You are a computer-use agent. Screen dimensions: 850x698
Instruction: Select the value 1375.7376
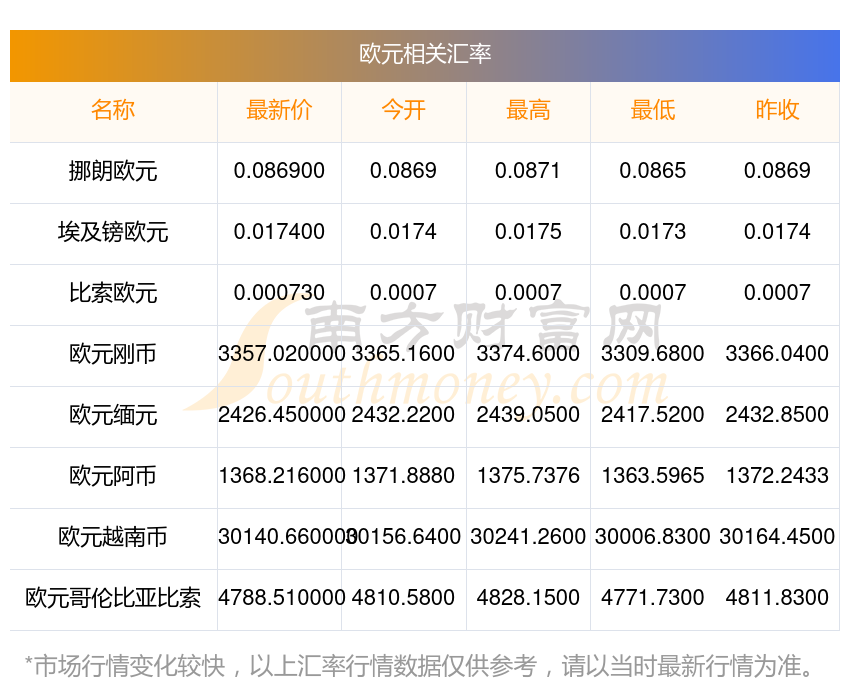tap(528, 476)
